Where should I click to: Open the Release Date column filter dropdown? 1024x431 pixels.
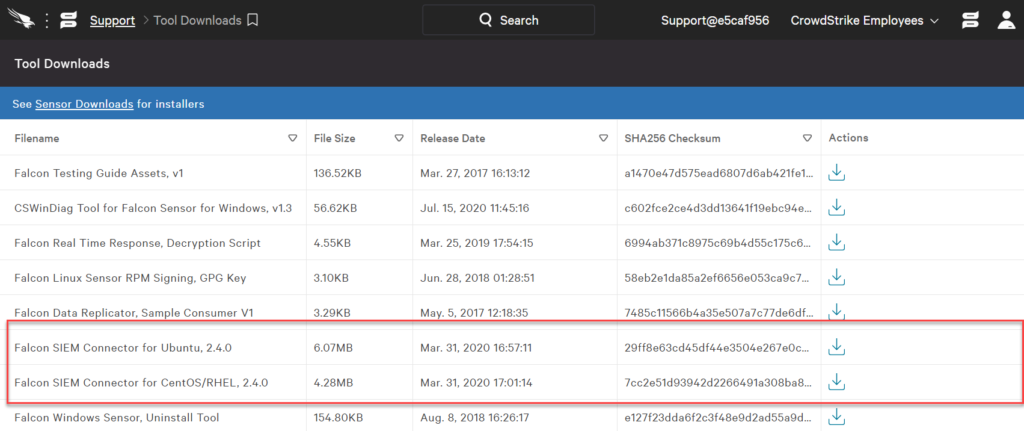(603, 138)
